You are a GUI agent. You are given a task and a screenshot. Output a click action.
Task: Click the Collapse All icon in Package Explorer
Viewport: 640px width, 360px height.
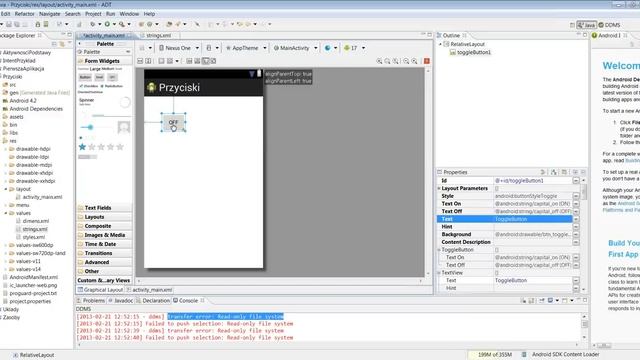coord(54,44)
